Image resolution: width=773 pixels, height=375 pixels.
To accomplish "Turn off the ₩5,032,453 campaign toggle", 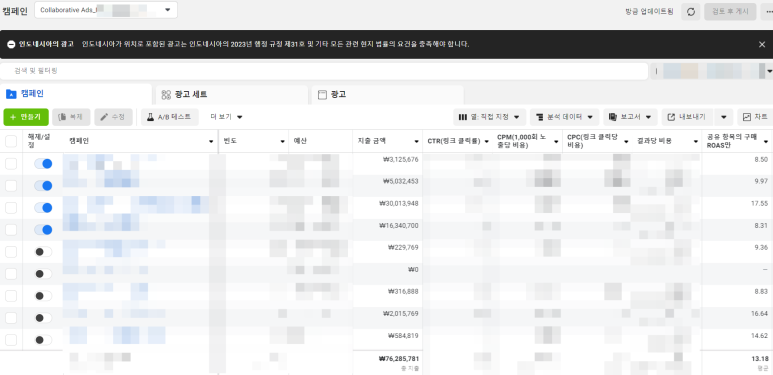I will coord(43,186).
